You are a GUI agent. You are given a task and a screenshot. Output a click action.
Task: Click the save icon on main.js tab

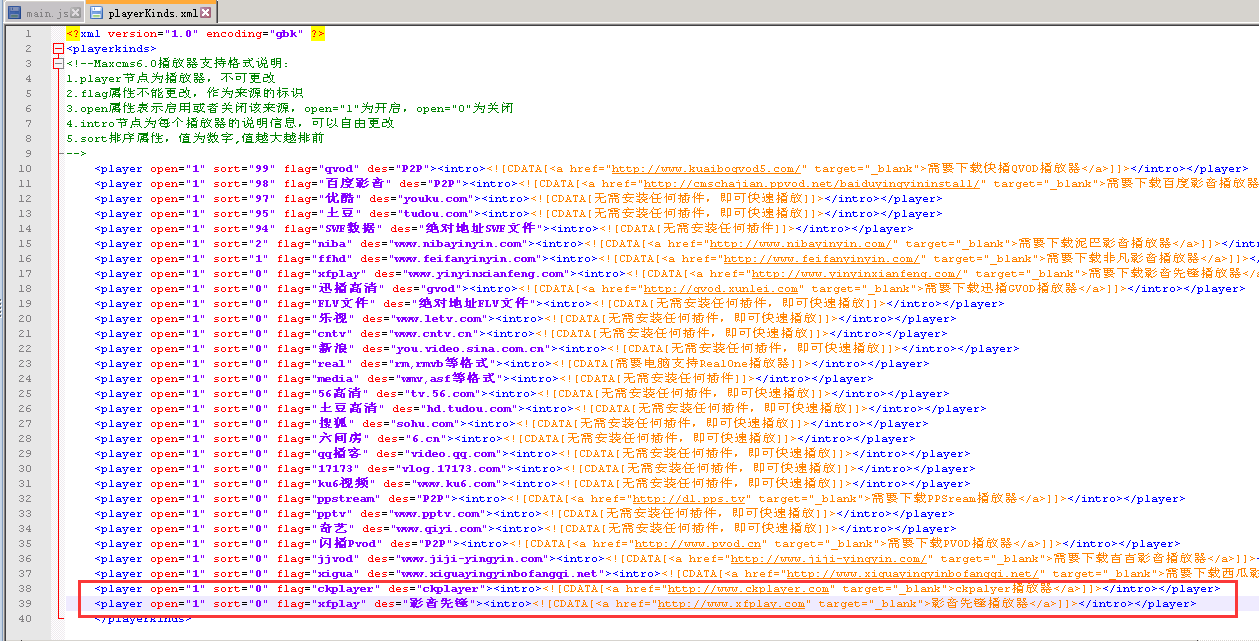click(x=14, y=13)
